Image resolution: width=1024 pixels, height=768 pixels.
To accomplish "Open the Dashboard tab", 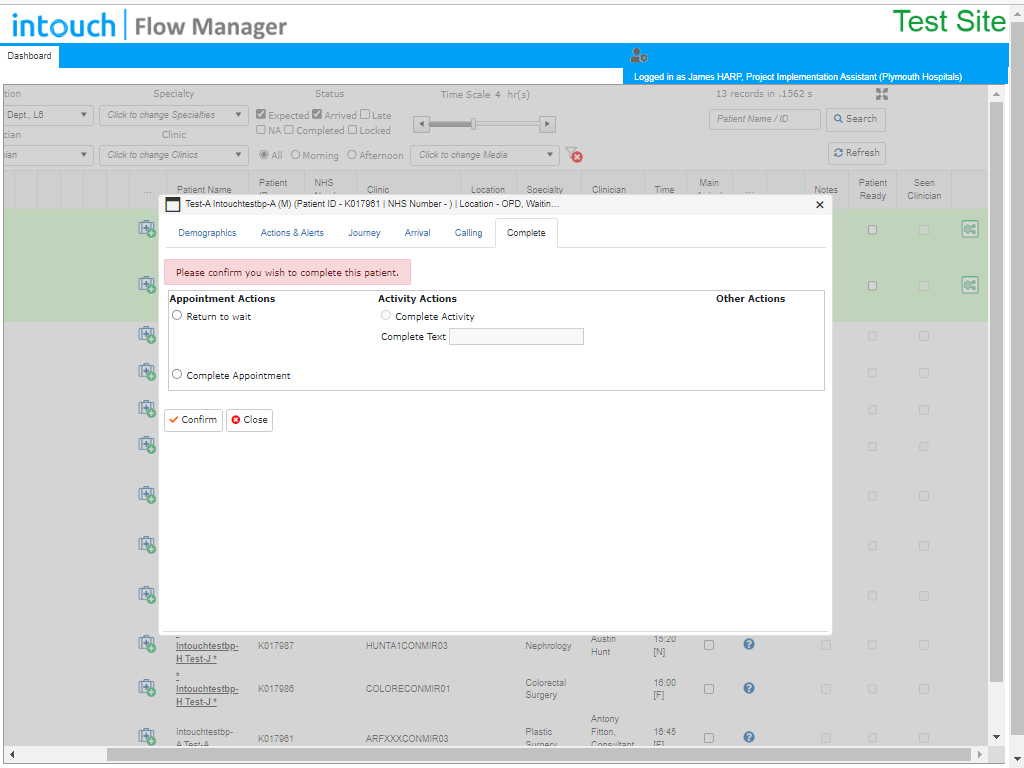I will pos(29,56).
